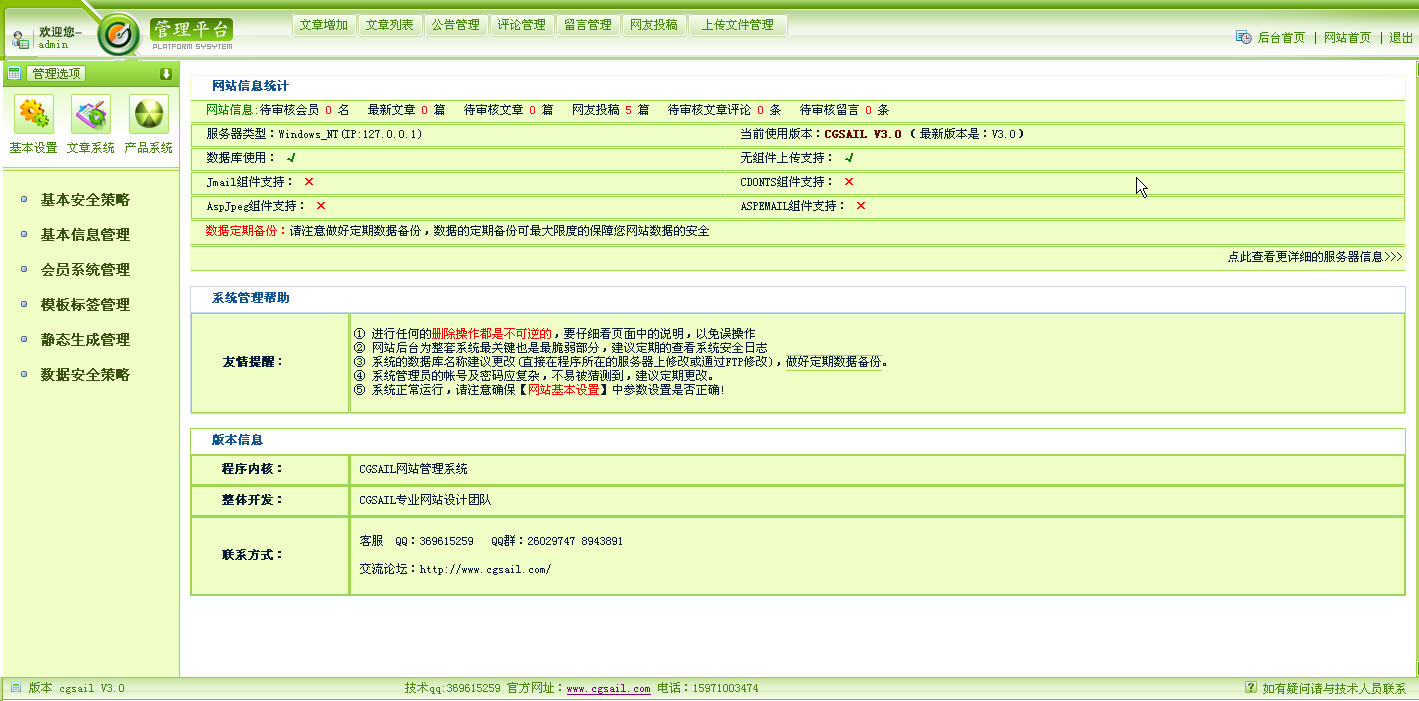Collapse 管理选项 with green arrow
Viewport: 1419px width, 701px height.
[166, 73]
